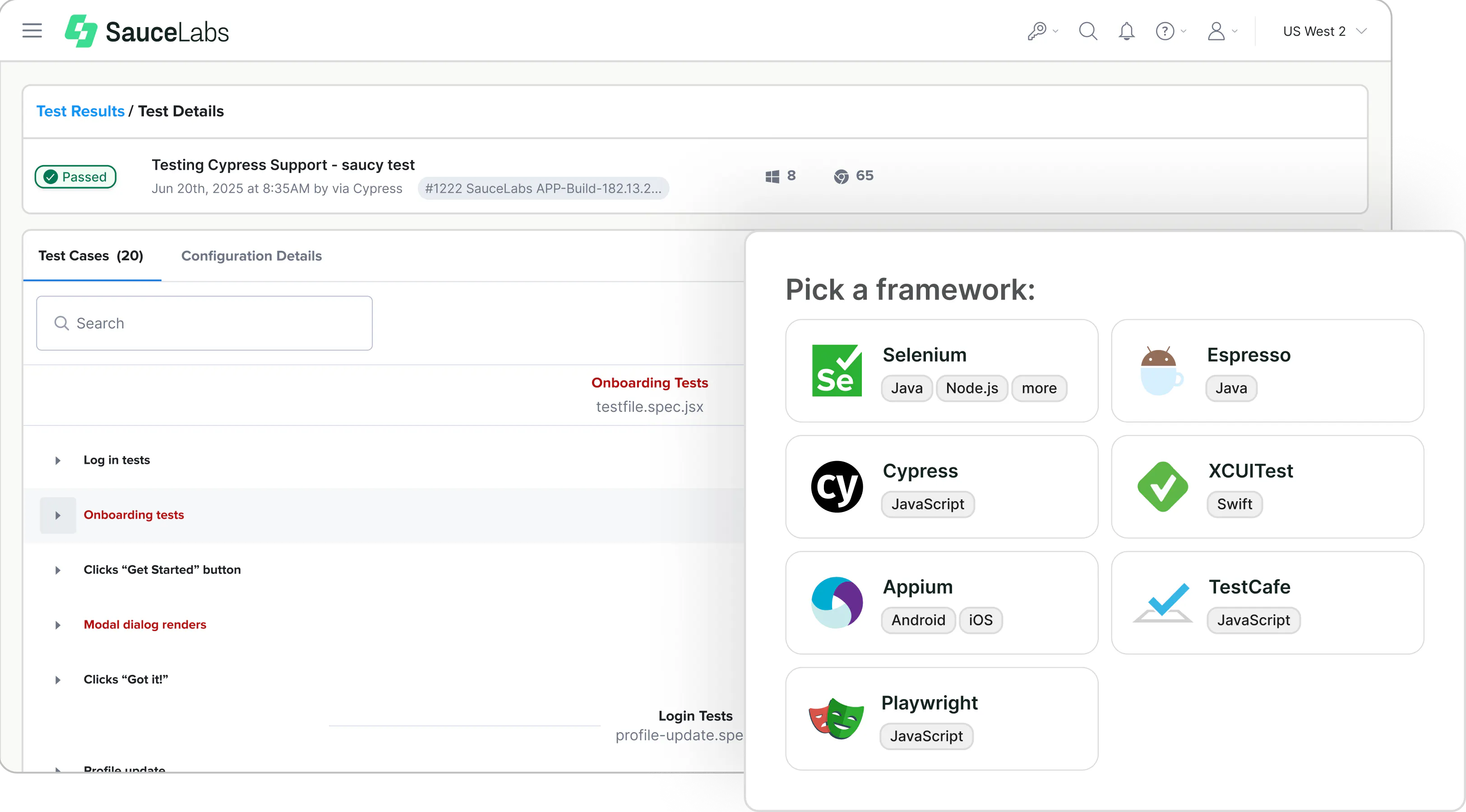Screen dimensions: 1466x812
Task: Click the Onboarding Tests suite heading
Action: tap(650, 383)
